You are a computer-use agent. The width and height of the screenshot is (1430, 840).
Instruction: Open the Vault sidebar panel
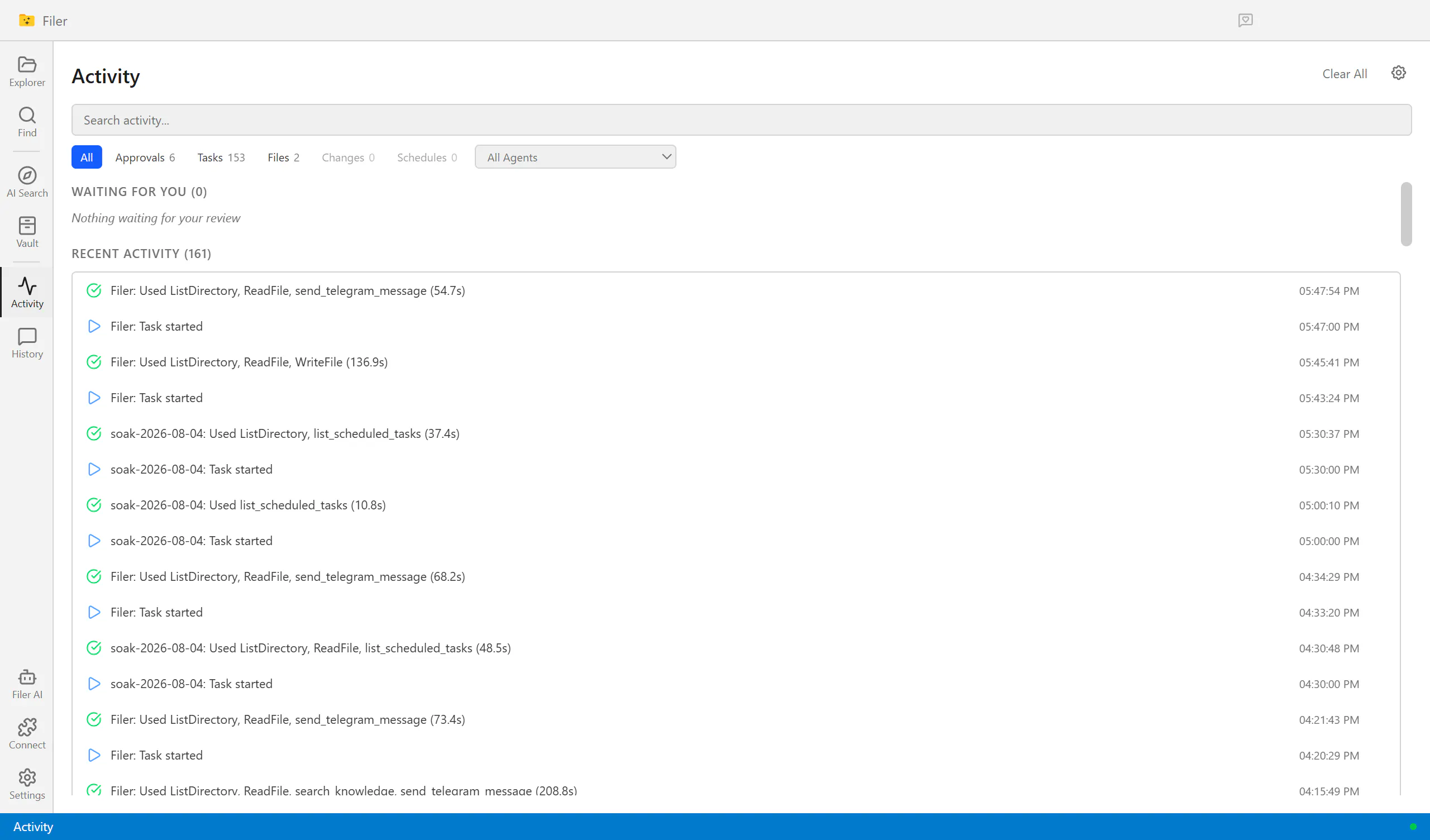pyautogui.click(x=27, y=232)
